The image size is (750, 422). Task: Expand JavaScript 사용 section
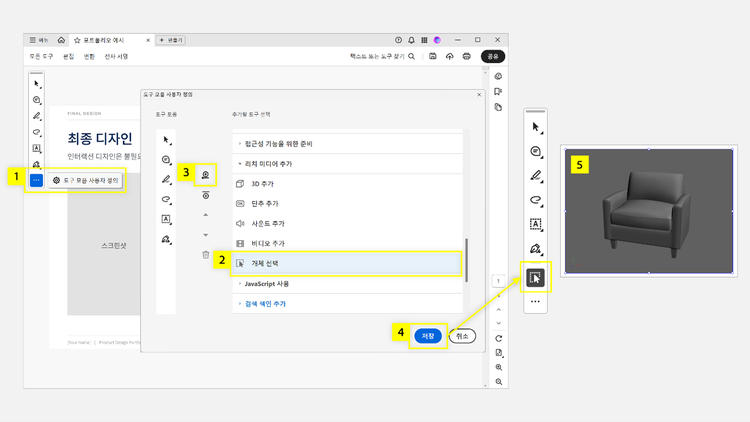348,284
